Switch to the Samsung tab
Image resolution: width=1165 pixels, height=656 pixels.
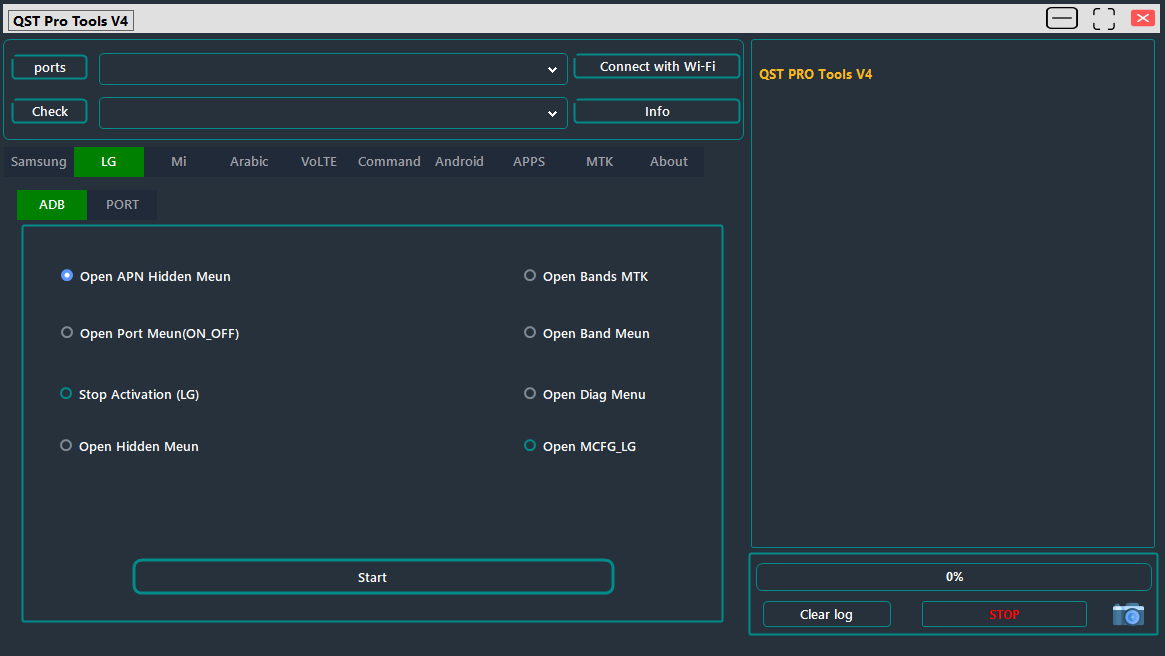[x=38, y=161]
